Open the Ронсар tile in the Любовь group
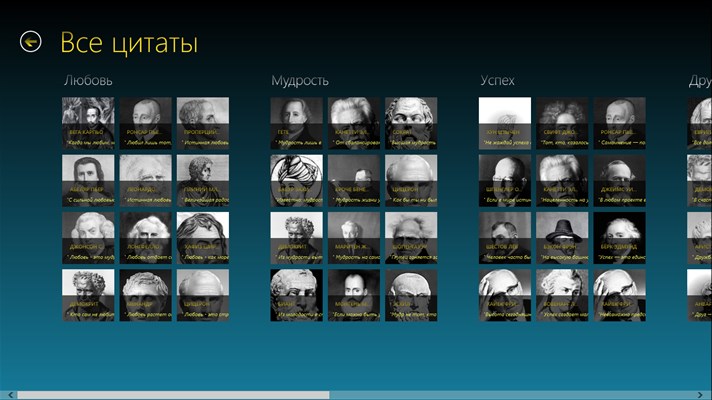 pyautogui.click(x=146, y=123)
